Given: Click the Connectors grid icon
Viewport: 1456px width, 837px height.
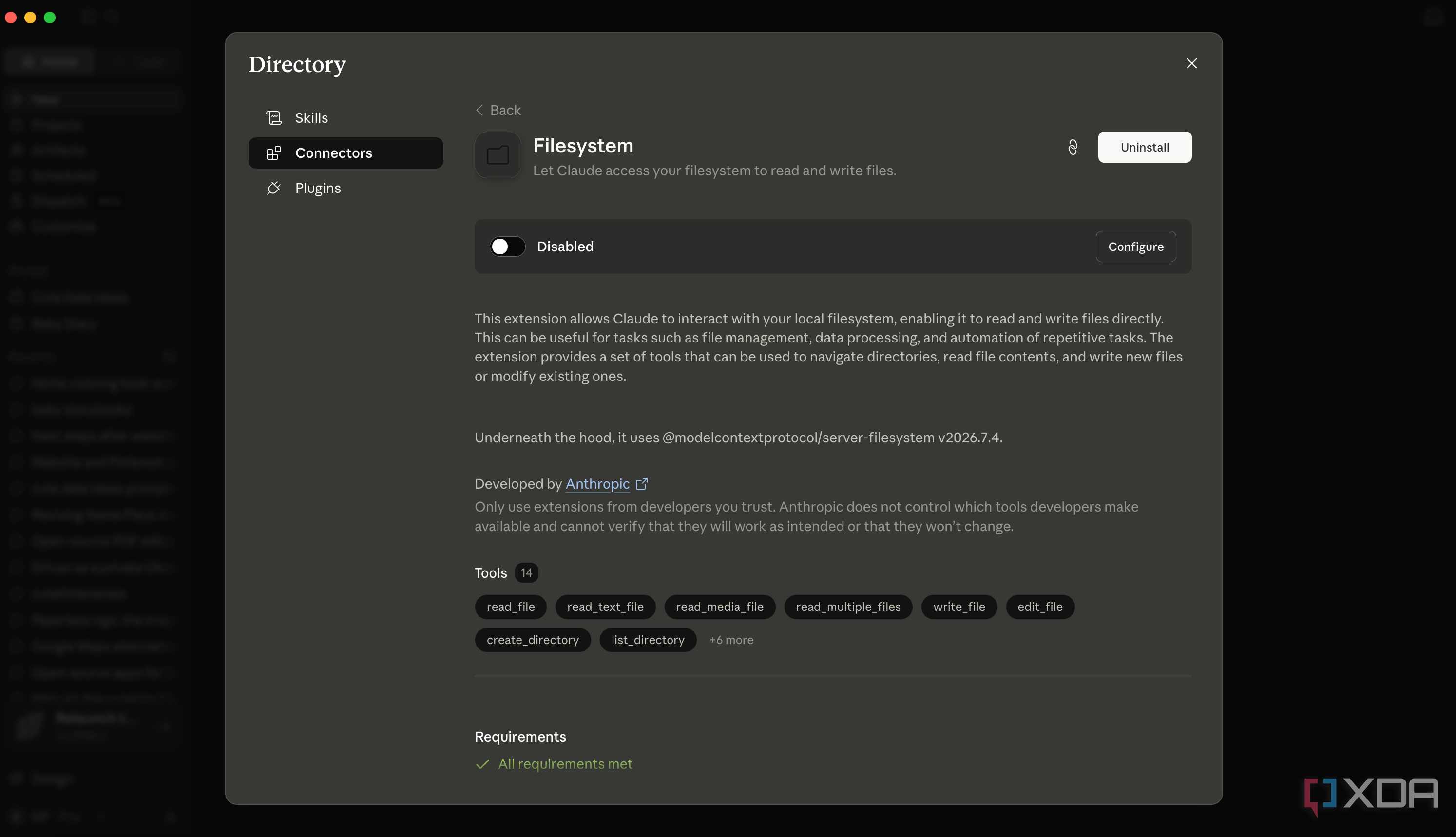Looking at the screenshot, I should (x=274, y=153).
